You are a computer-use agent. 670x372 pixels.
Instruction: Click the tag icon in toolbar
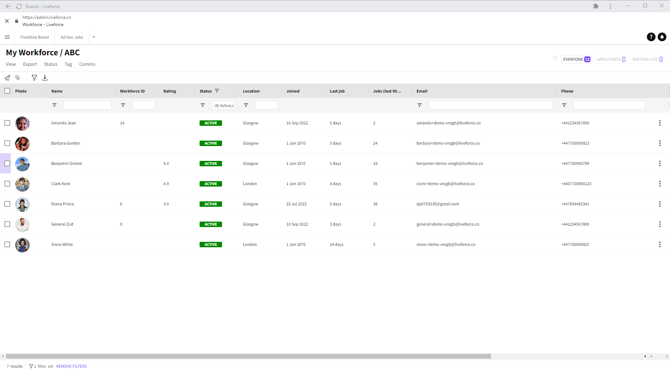[18, 78]
